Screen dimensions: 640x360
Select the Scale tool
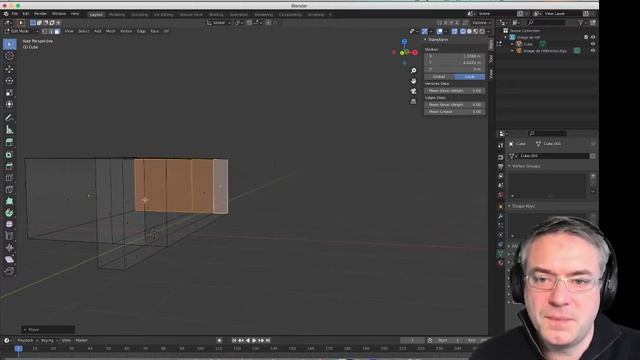point(9,93)
